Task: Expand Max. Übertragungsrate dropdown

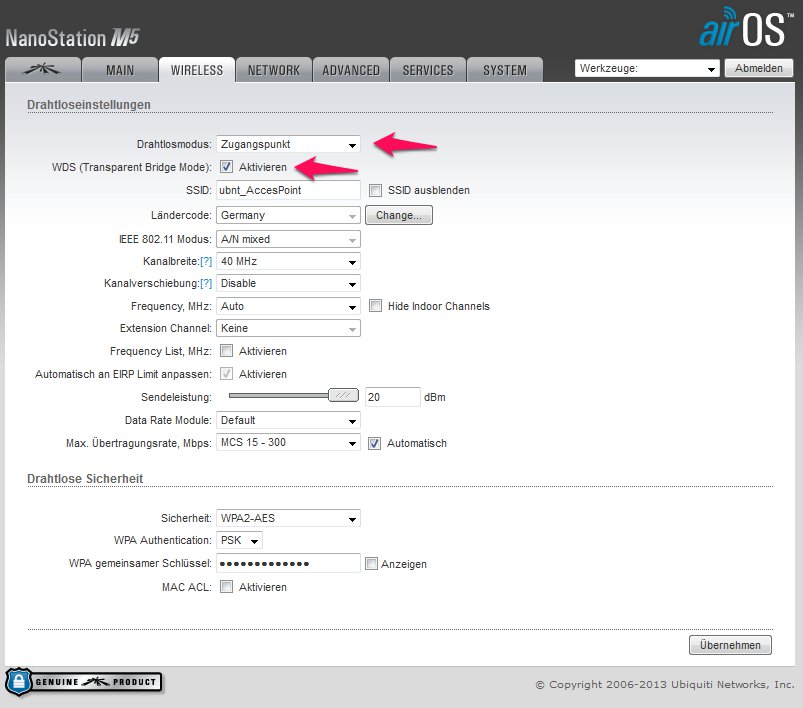Action: 288,443
